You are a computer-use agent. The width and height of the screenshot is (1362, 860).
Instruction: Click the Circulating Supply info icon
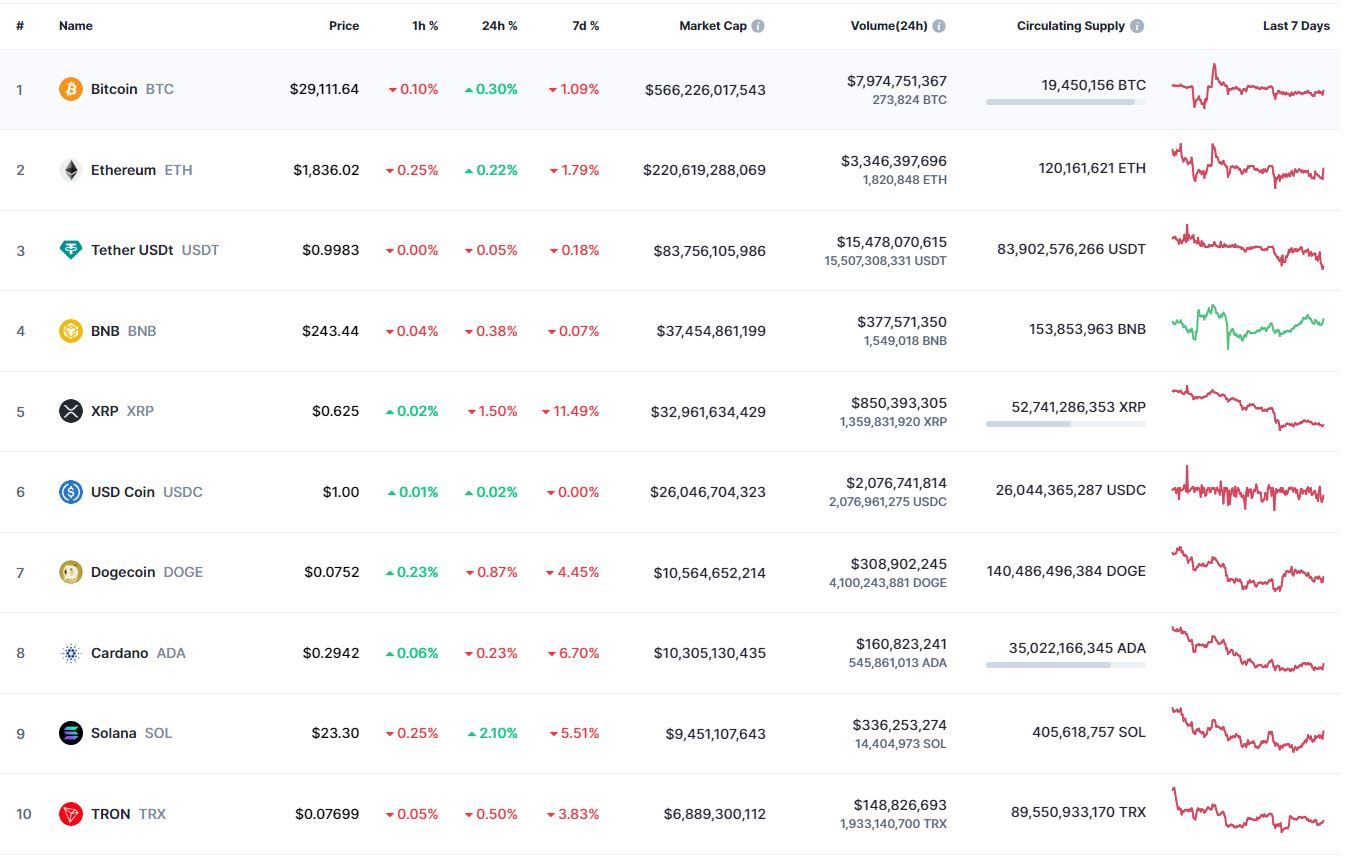tap(1137, 26)
